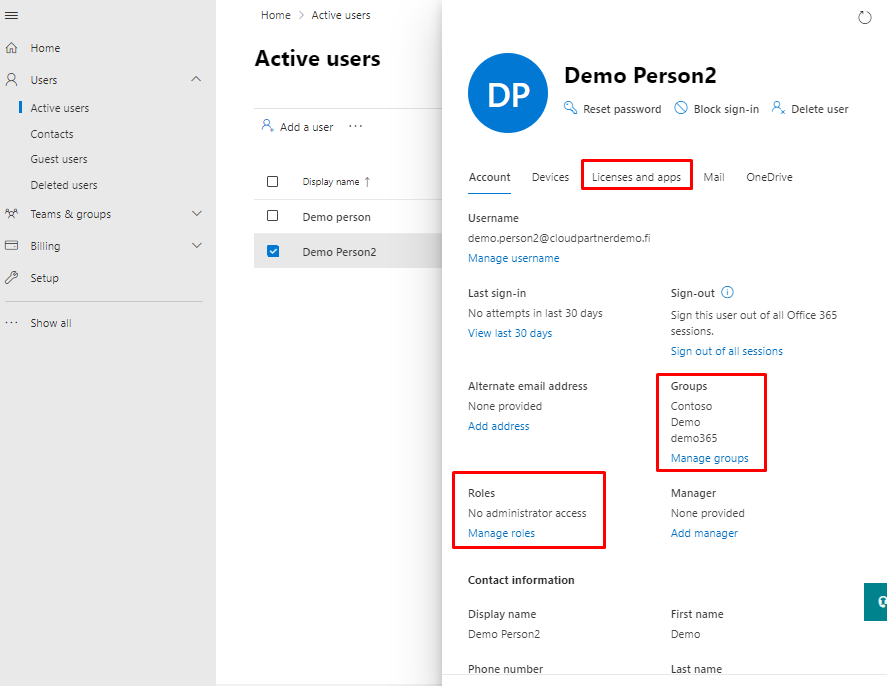Screen dimensions: 887x686
Task: Click the Home icon in sidebar
Action: [x=12, y=48]
